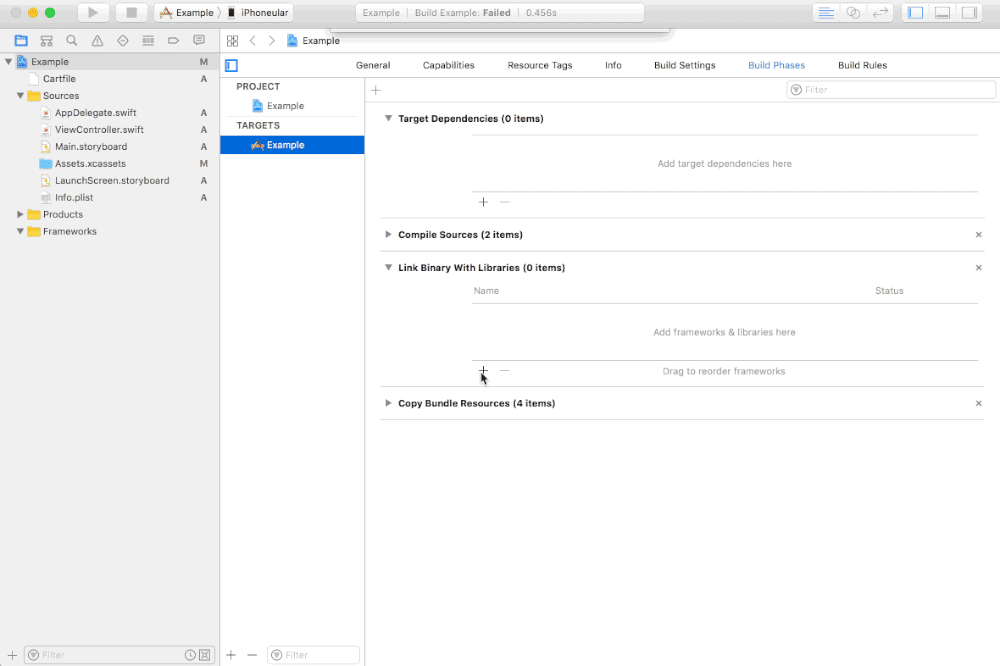Add a new target with bottom plus
Screen dimensions: 1000x666
coord(231,655)
